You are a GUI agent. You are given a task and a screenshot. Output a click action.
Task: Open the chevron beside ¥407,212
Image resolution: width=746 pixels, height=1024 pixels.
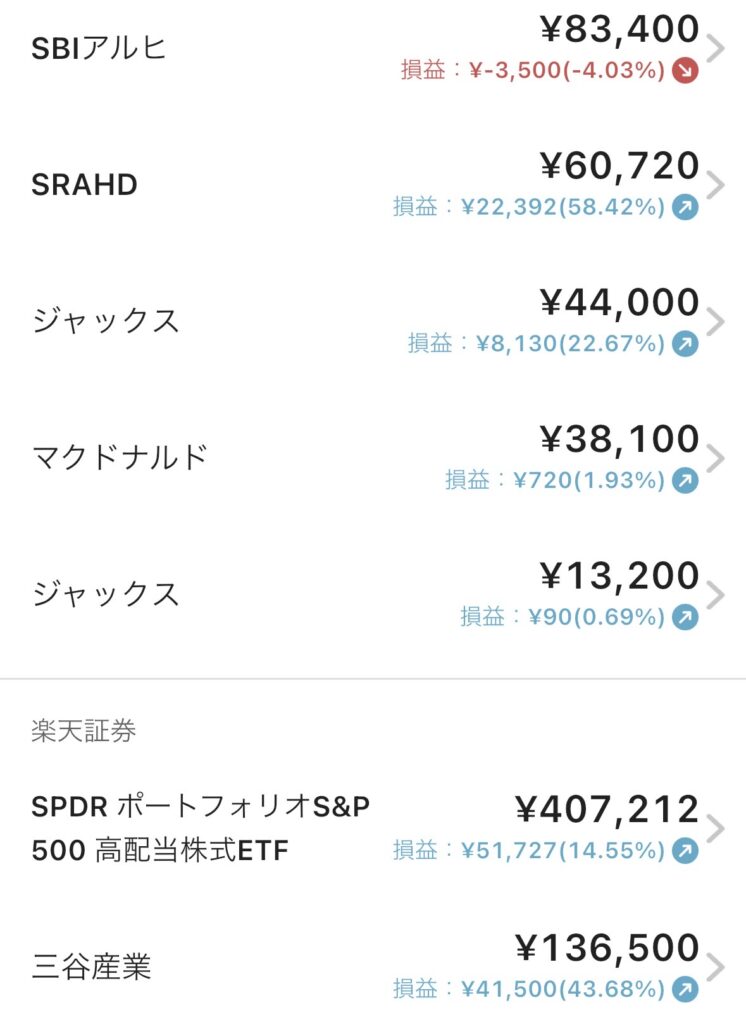(x=714, y=829)
